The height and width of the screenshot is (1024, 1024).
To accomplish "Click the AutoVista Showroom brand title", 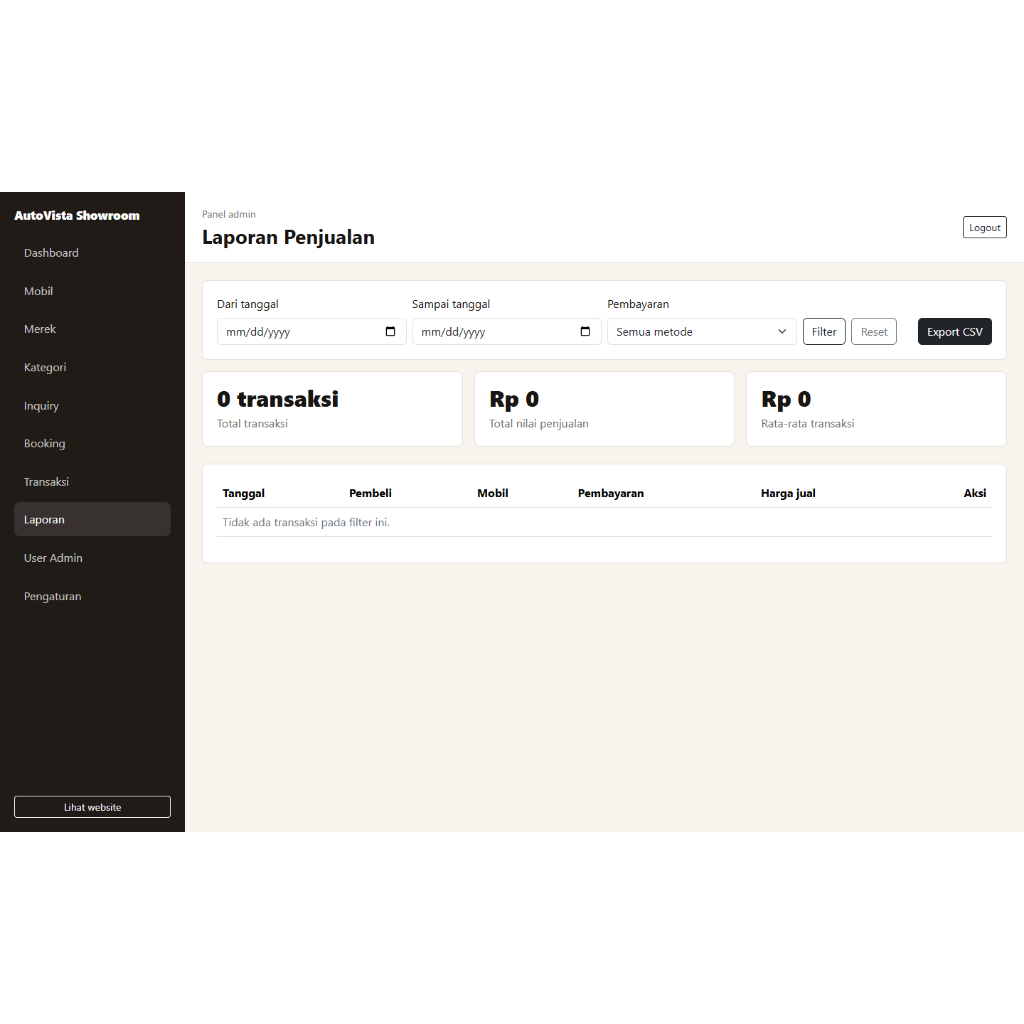I will click(x=77, y=216).
